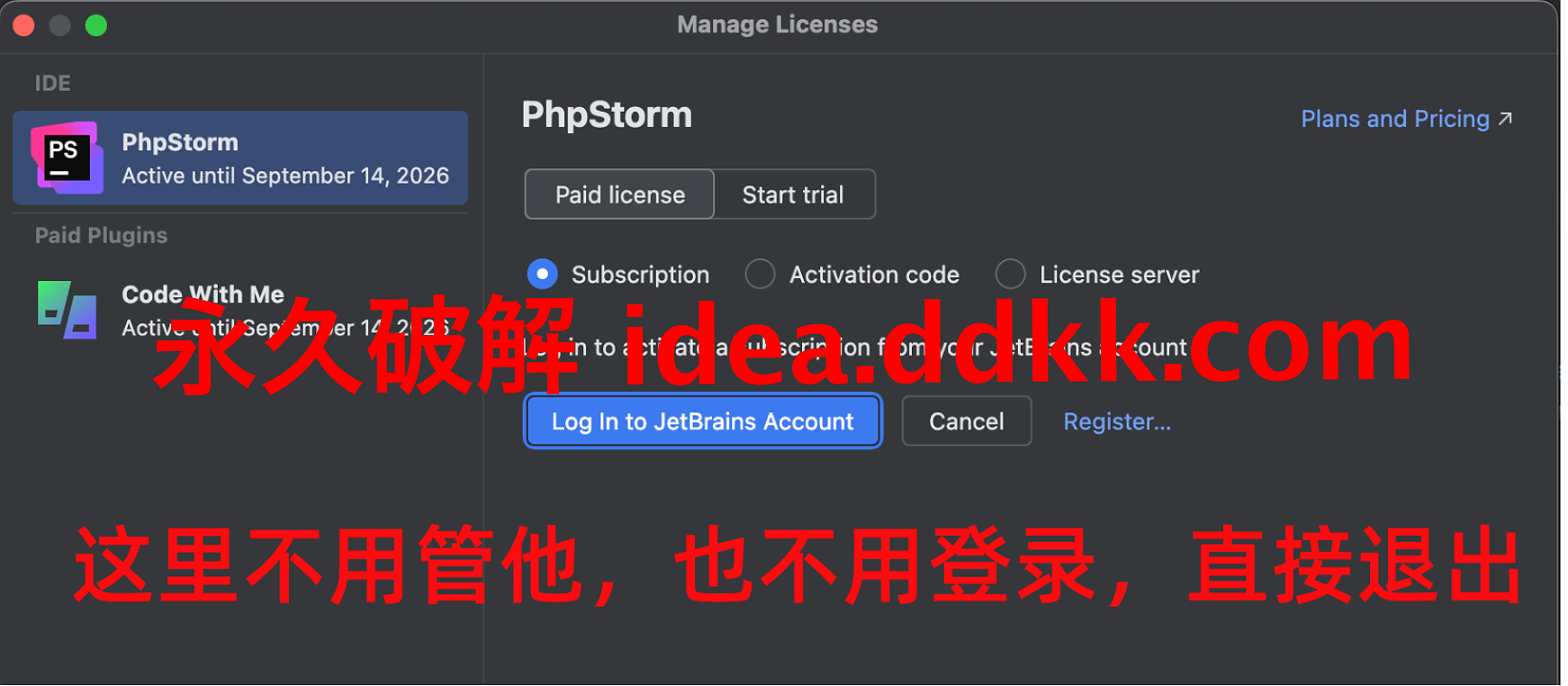Click the gray minimize window button

pyautogui.click(x=60, y=25)
